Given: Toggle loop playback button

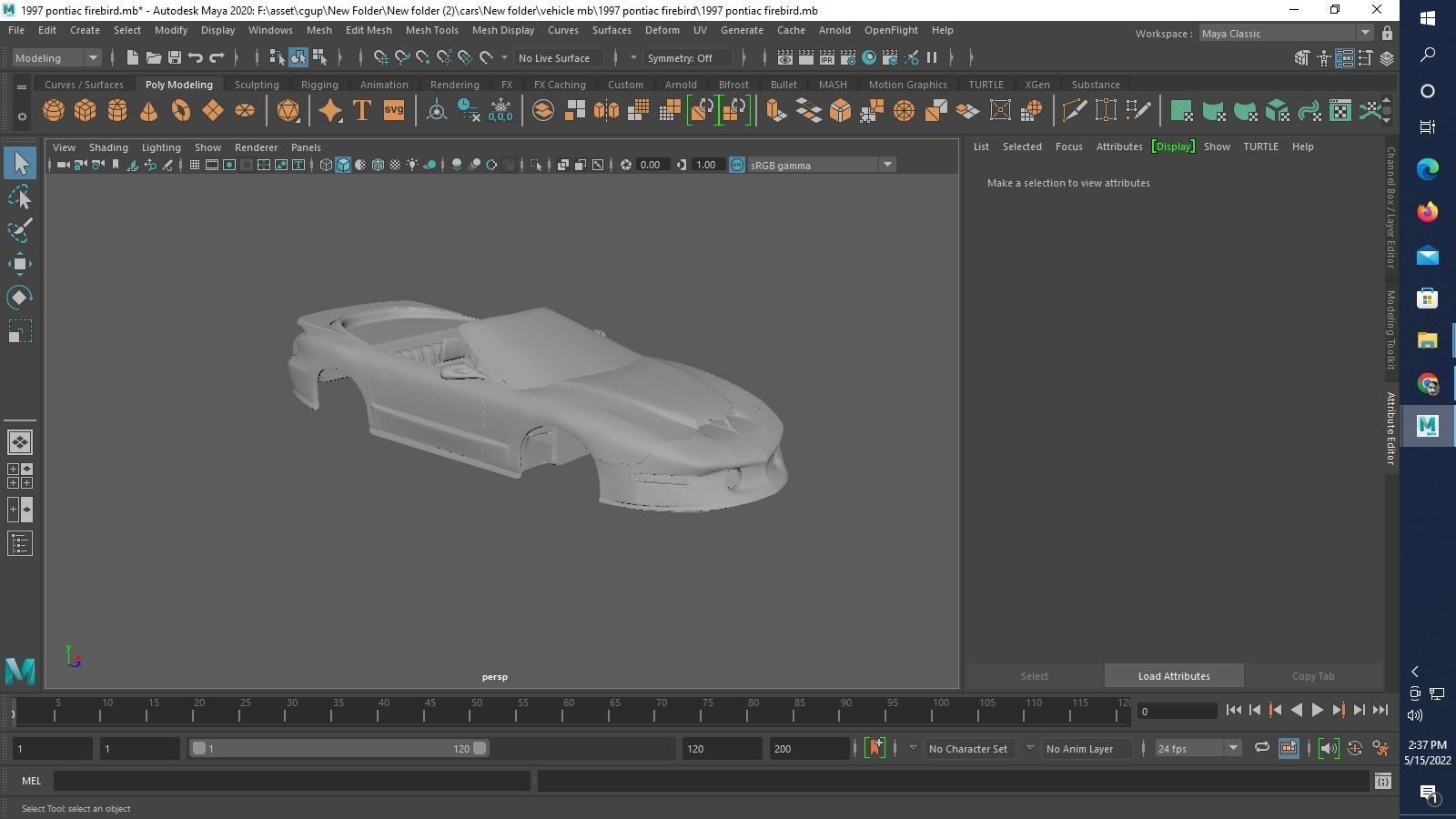Looking at the screenshot, I should [x=1261, y=748].
